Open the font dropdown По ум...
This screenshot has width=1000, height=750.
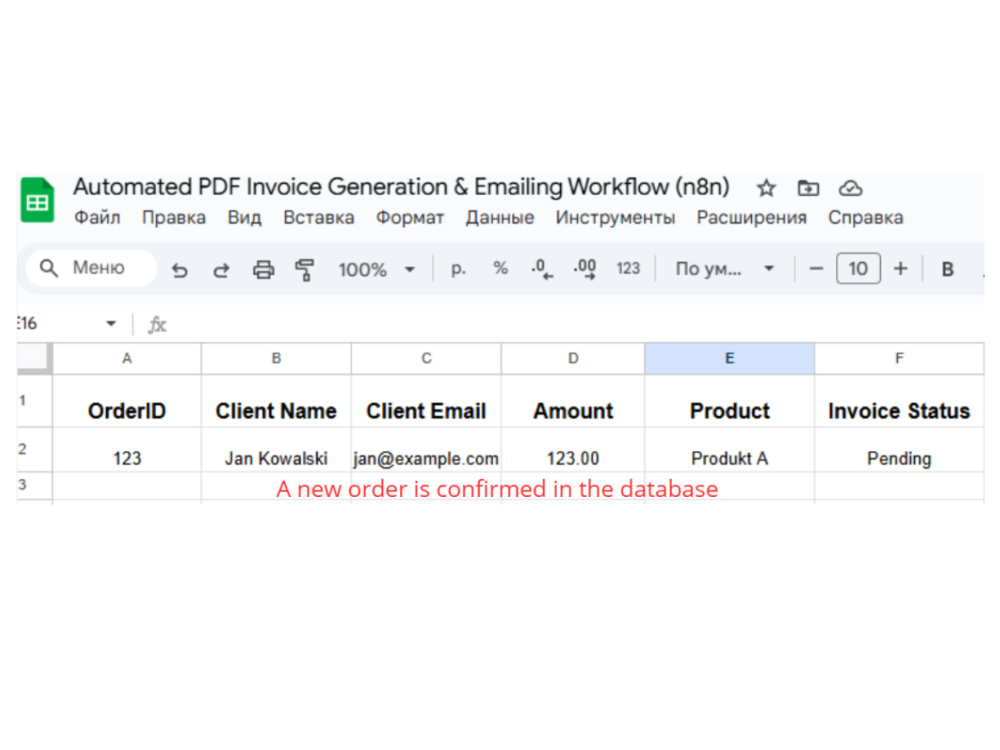(724, 268)
